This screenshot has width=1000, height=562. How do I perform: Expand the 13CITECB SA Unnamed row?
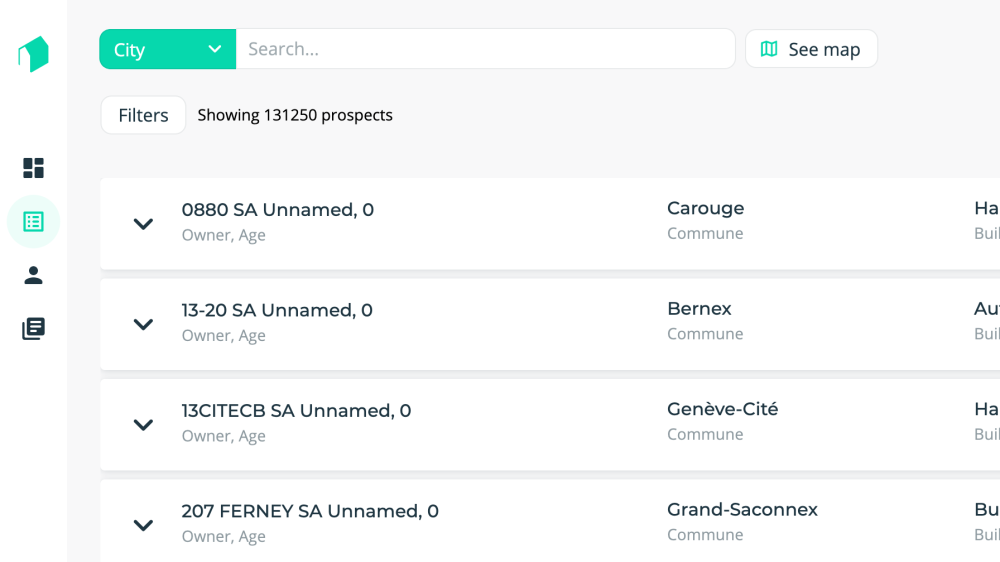click(x=143, y=425)
